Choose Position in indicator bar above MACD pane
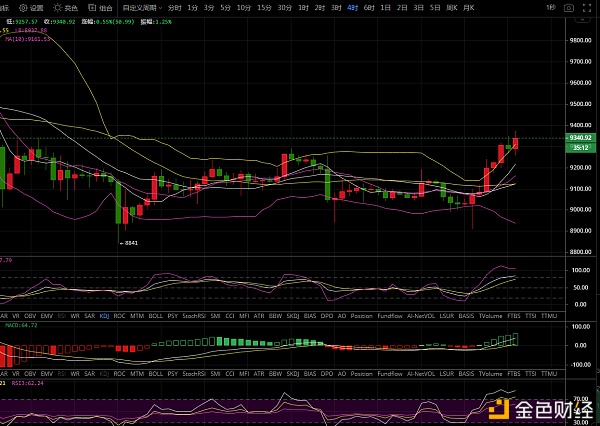 coord(362,316)
